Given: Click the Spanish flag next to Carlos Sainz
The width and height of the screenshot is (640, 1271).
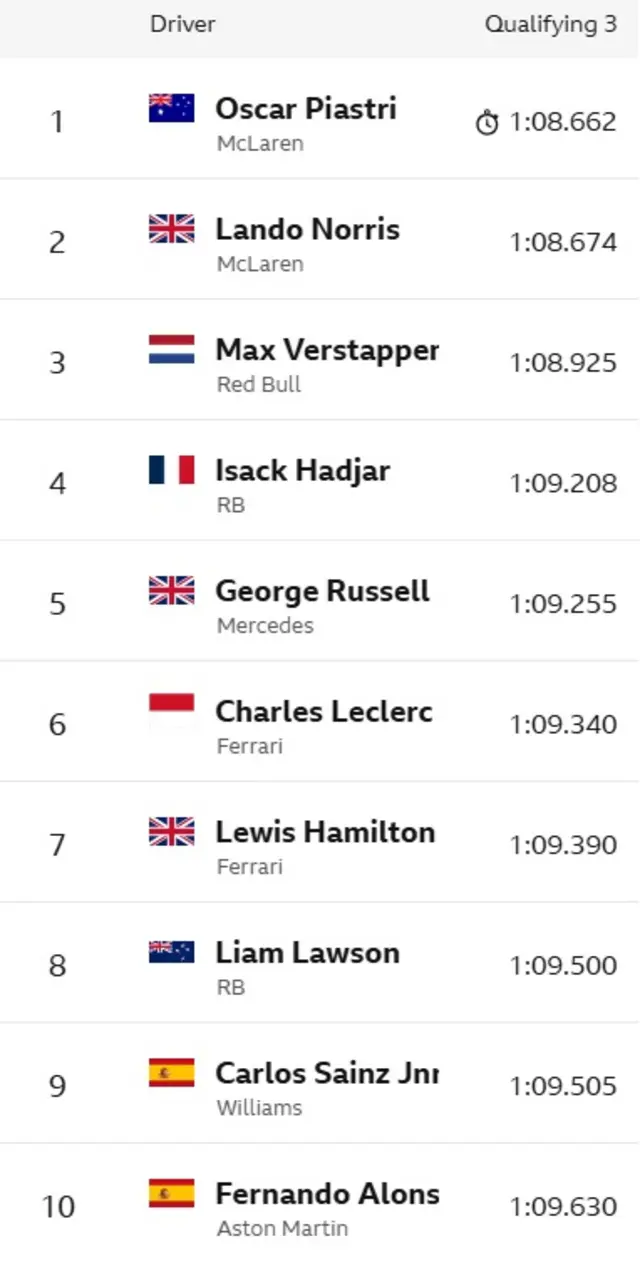Looking at the screenshot, I should pos(171,1073).
